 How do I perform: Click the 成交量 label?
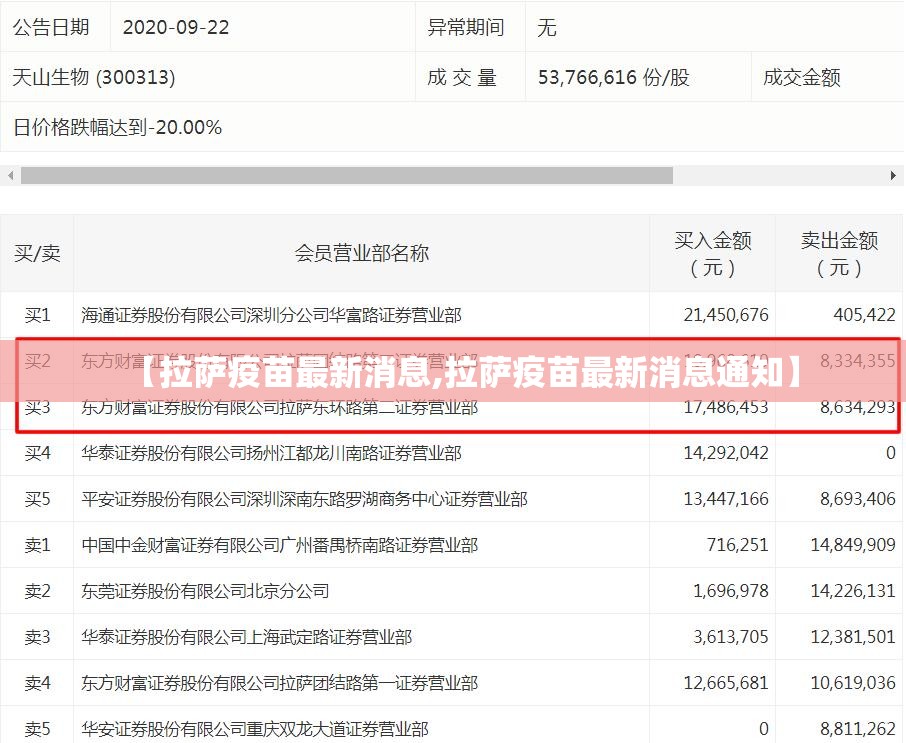click(462, 77)
